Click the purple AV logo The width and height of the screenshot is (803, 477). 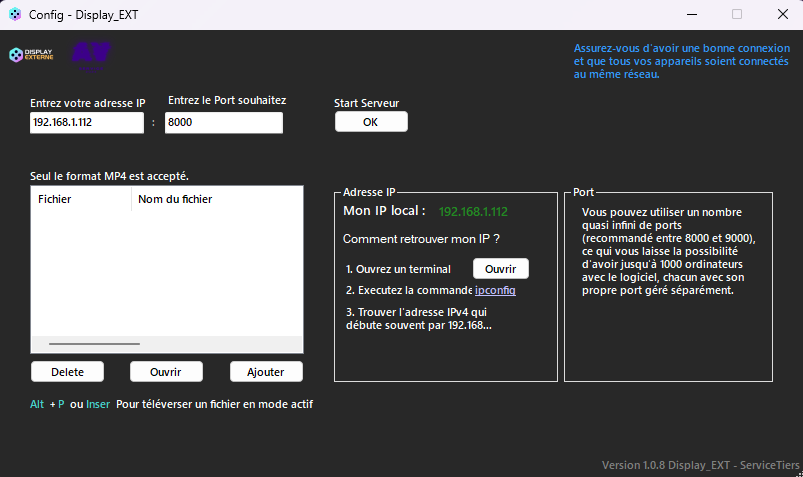91,55
